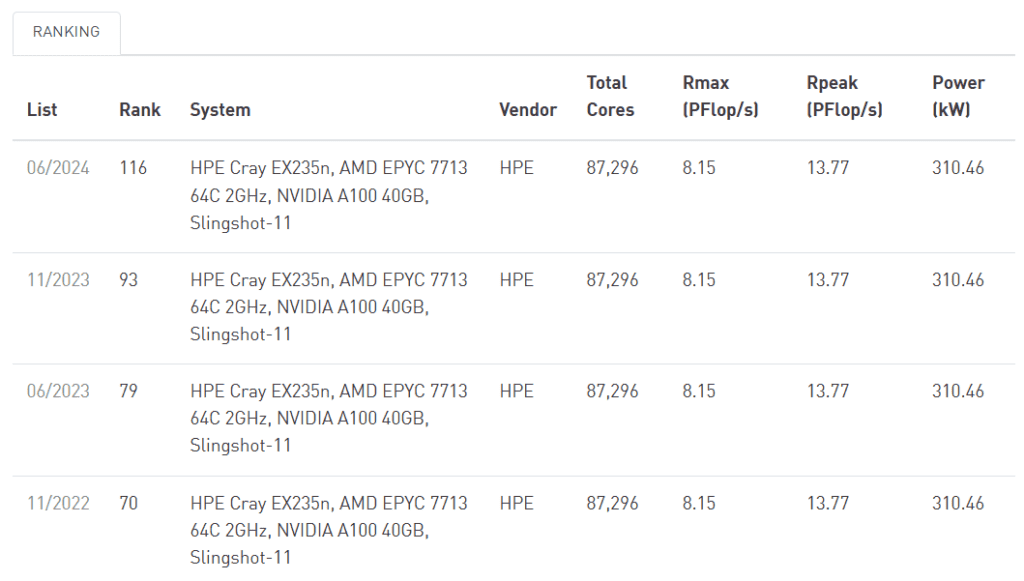Open the 11/2023 list link
The image size is (1024, 581).
click(x=58, y=280)
